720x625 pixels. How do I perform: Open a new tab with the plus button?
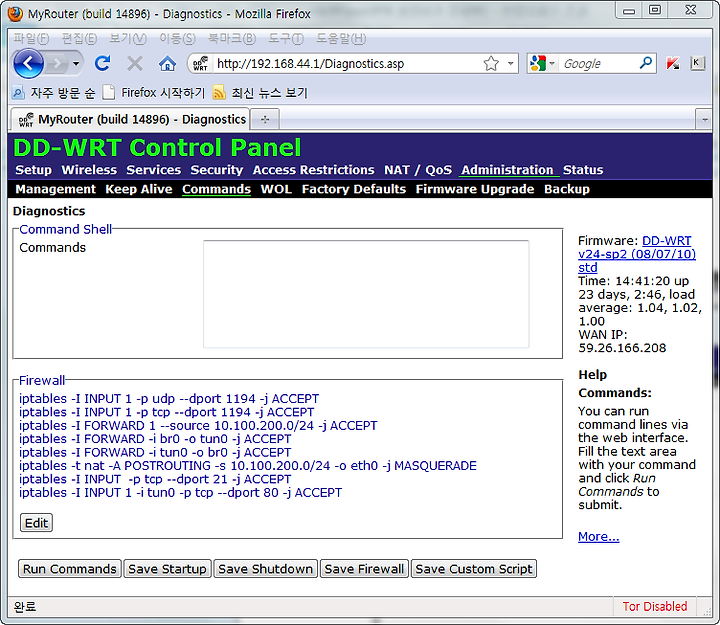[x=265, y=119]
